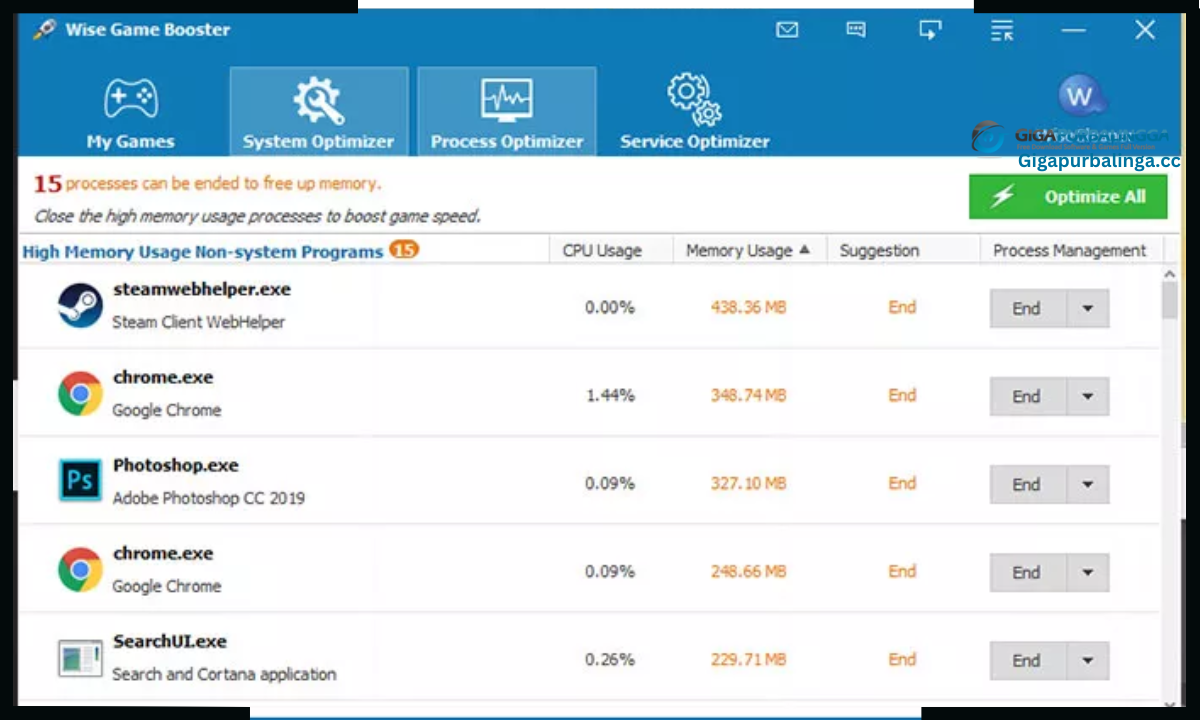Click the Adobe Photoshop CC 2019 description
The image size is (1200, 720).
(x=209, y=498)
